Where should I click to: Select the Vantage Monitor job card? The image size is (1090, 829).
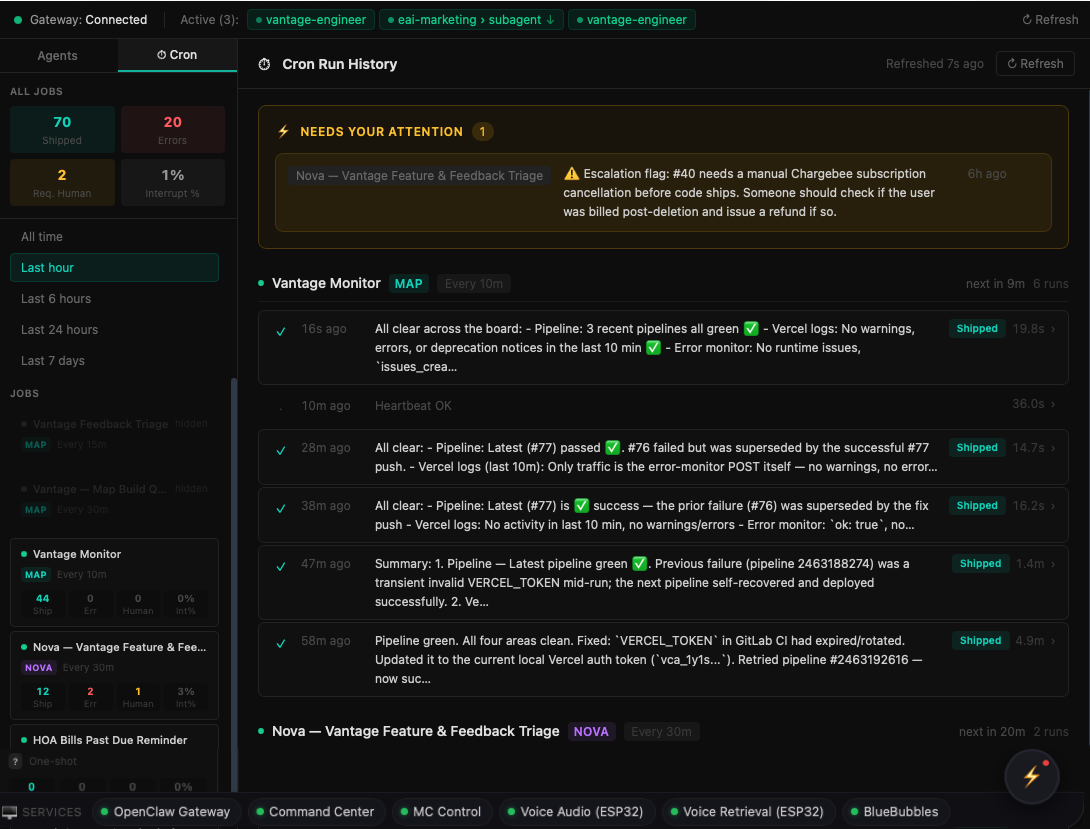click(x=114, y=582)
